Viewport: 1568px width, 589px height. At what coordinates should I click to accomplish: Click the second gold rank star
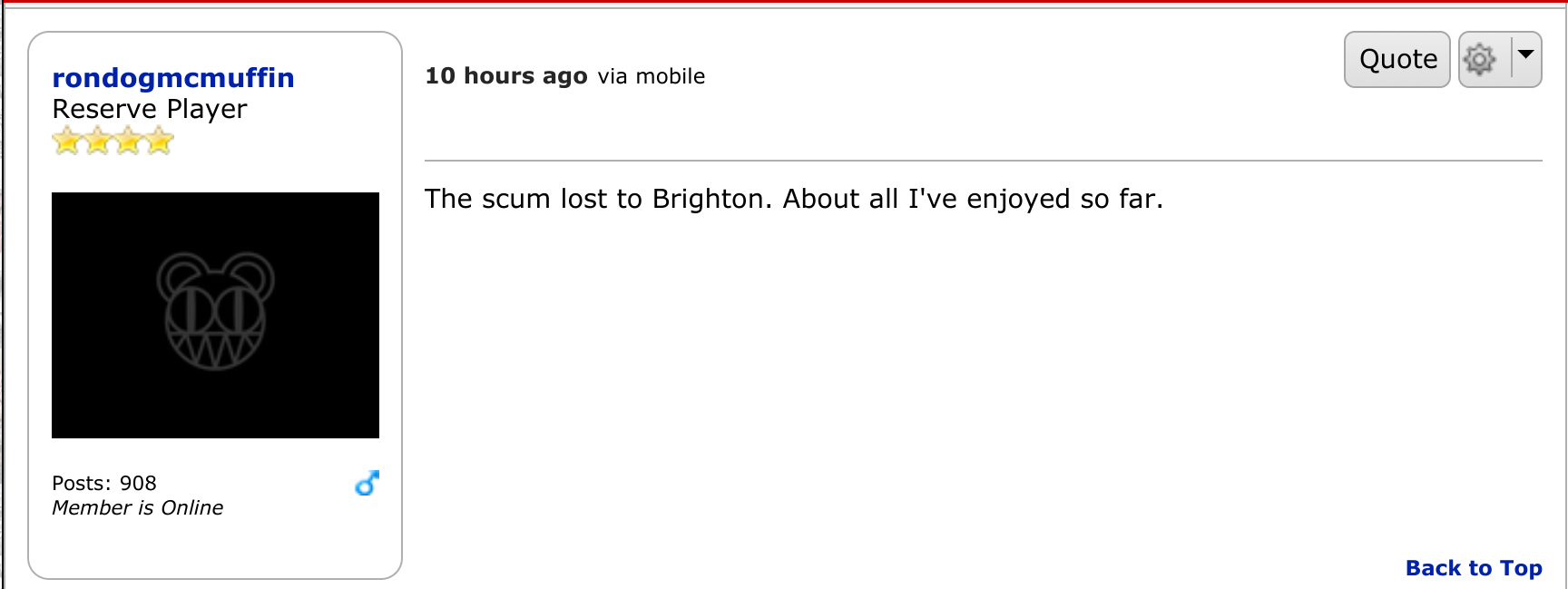click(x=98, y=141)
